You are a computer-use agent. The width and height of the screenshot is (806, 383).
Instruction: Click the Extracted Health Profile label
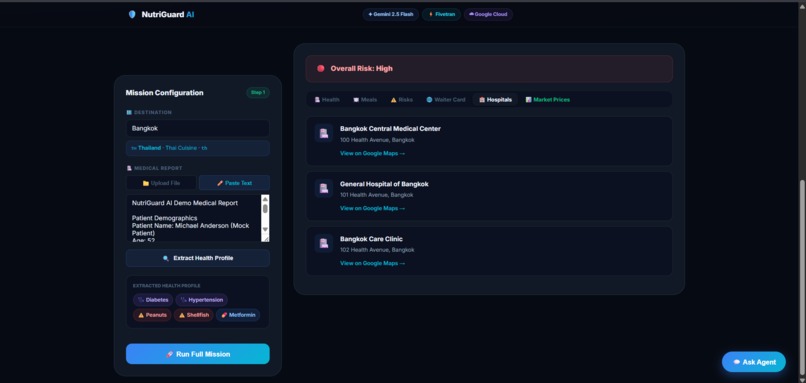167,286
